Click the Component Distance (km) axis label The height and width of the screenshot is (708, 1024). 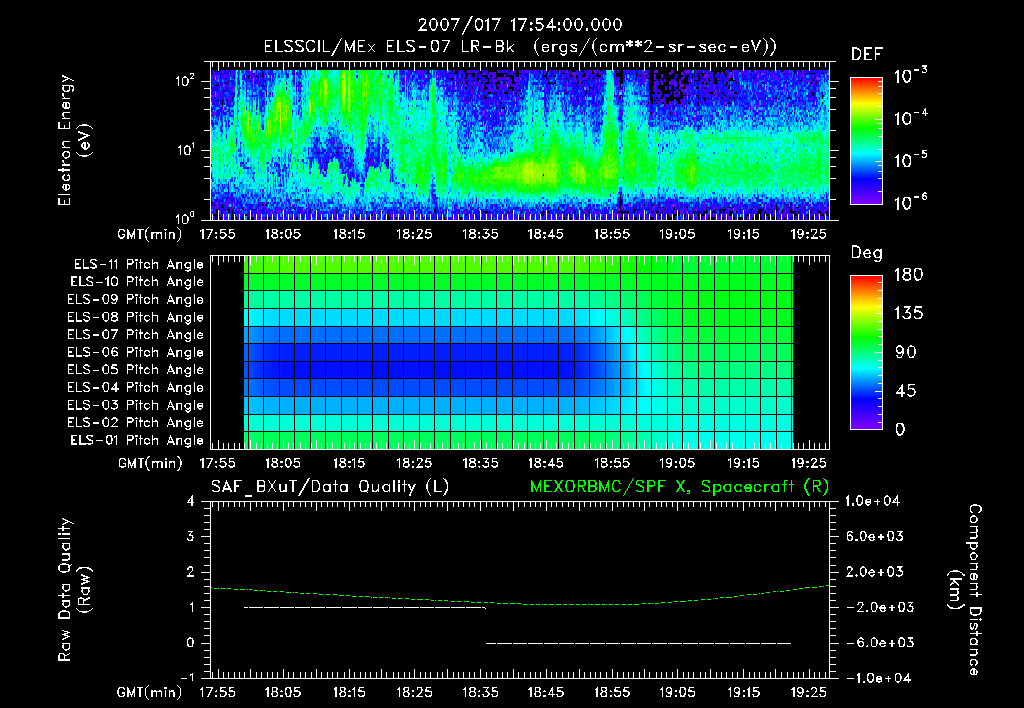click(965, 590)
